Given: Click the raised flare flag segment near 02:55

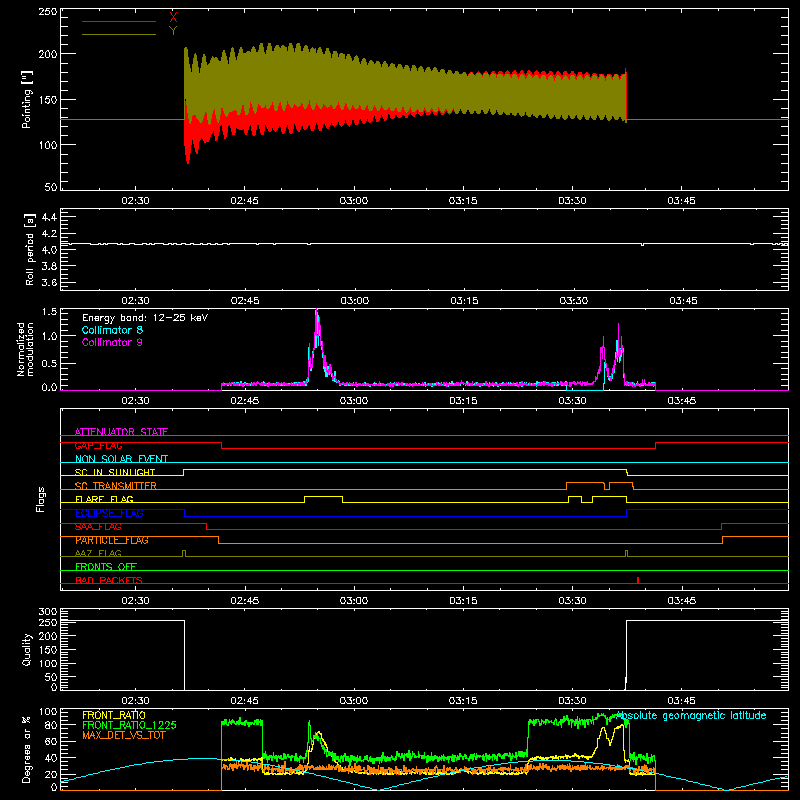Looking at the screenshot, I should pyautogui.click(x=323, y=496).
